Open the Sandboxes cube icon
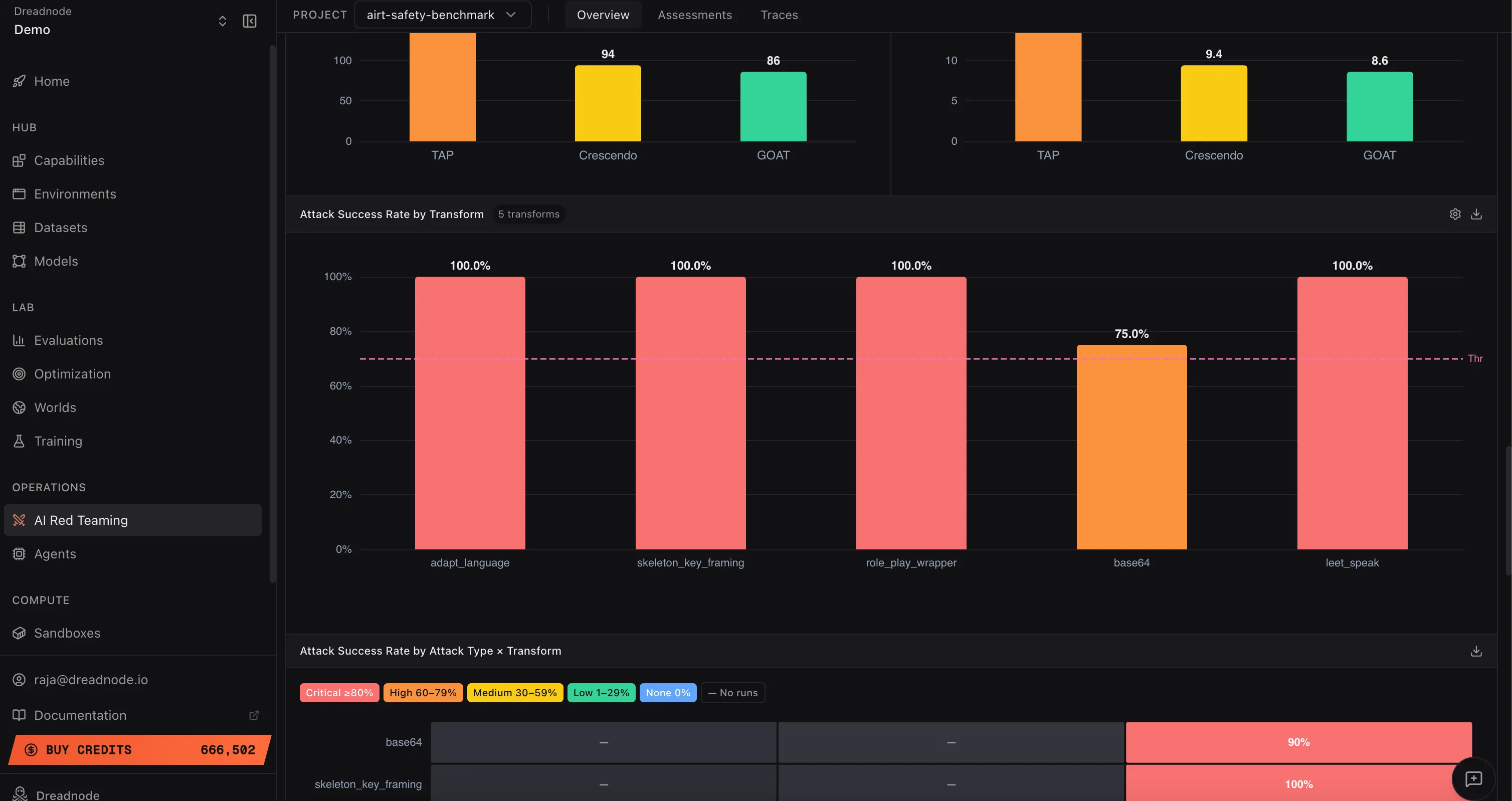 click(x=20, y=633)
